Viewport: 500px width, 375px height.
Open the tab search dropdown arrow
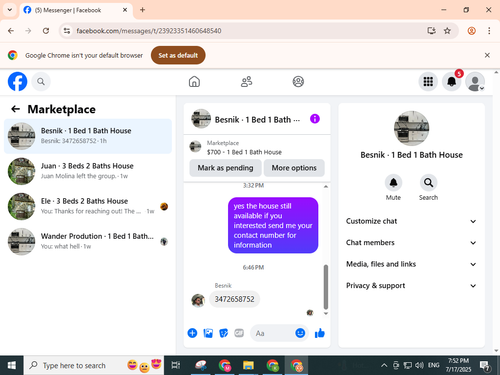tap(10, 10)
